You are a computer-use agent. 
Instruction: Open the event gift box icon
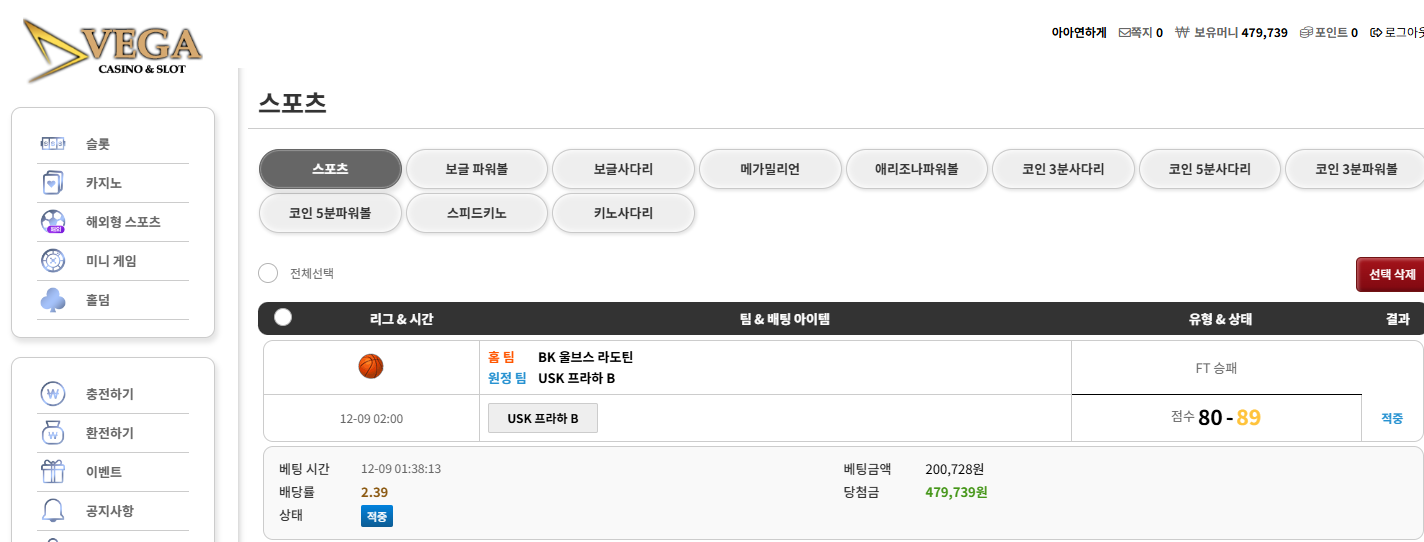coord(53,472)
